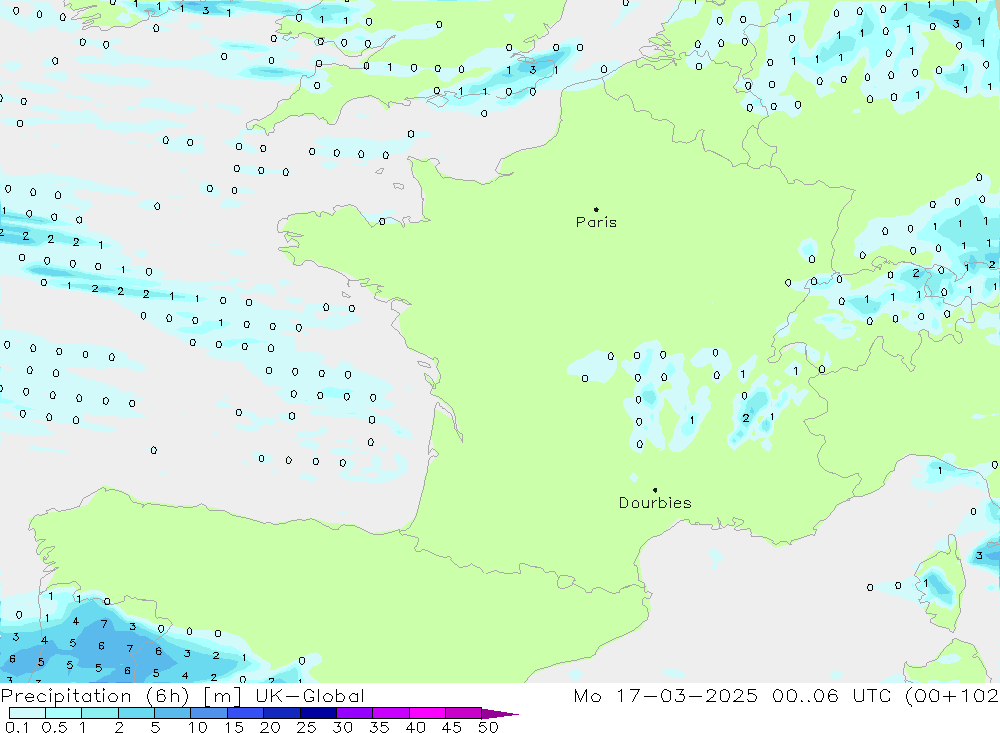Pick the lightest 0.1–0.5 legend color swatch
The image size is (1000, 733).
click(27, 713)
